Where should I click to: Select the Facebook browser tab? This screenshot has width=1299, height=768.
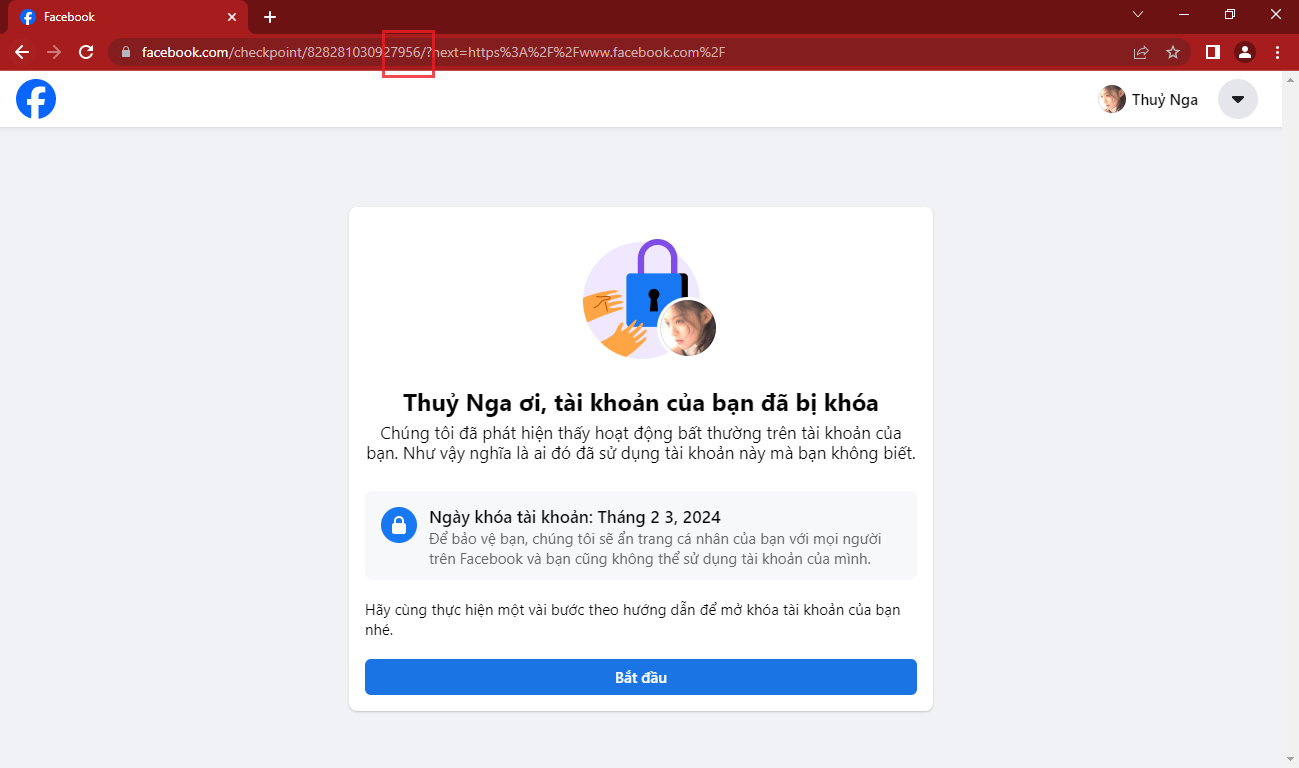click(x=120, y=17)
